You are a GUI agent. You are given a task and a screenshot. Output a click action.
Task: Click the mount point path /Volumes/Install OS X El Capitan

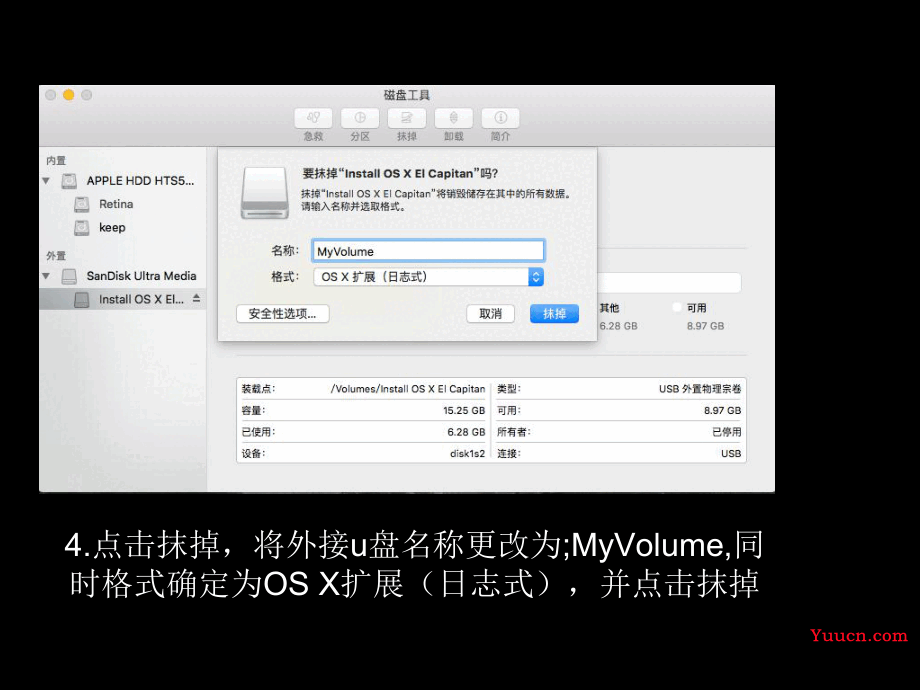407,389
